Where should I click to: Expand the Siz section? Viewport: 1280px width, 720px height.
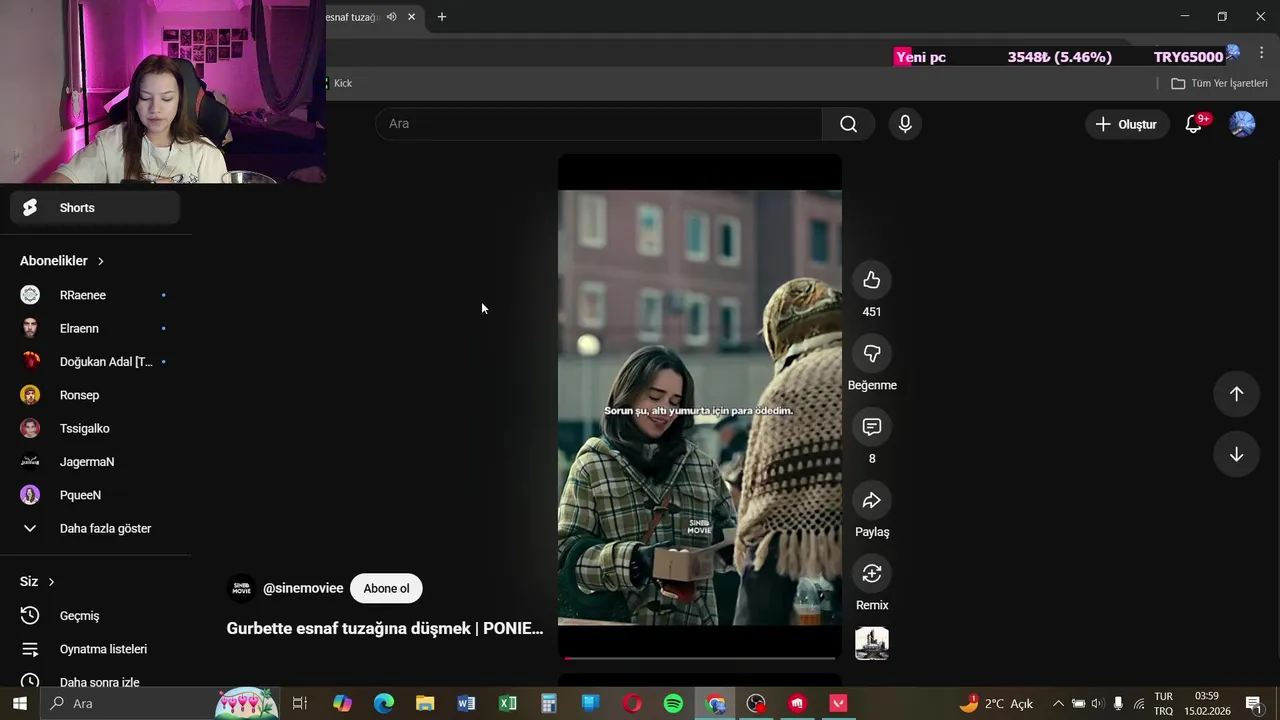[x=38, y=582]
